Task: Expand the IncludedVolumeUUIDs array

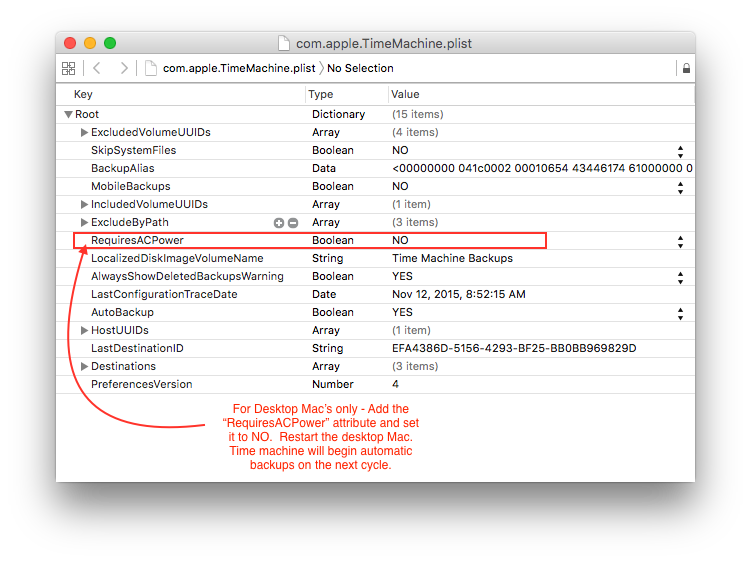Action: click(84, 205)
